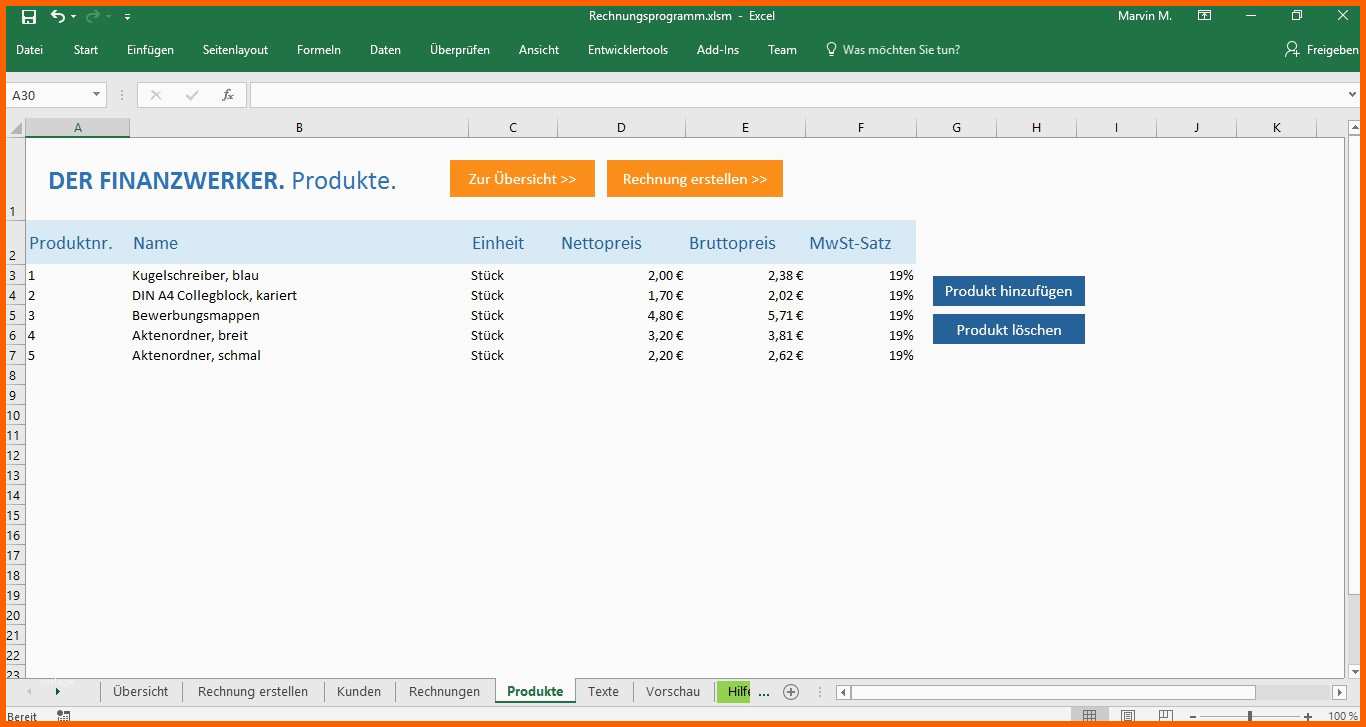The width and height of the screenshot is (1366, 727).
Task: Click the Produkt löschen button
Action: [1009, 329]
